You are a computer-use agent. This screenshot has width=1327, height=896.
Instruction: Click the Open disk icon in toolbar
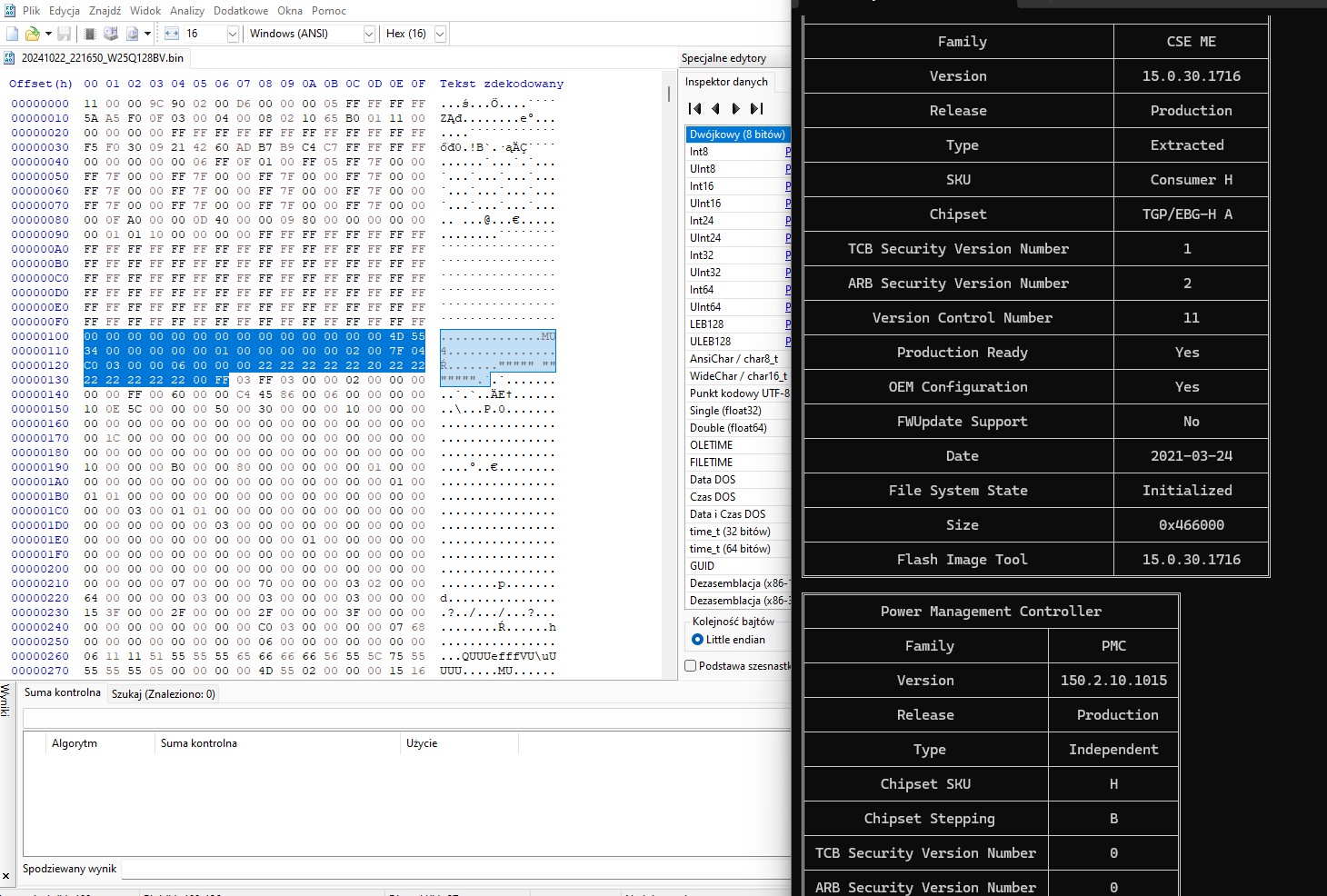pyautogui.click(x=111, y=34)
